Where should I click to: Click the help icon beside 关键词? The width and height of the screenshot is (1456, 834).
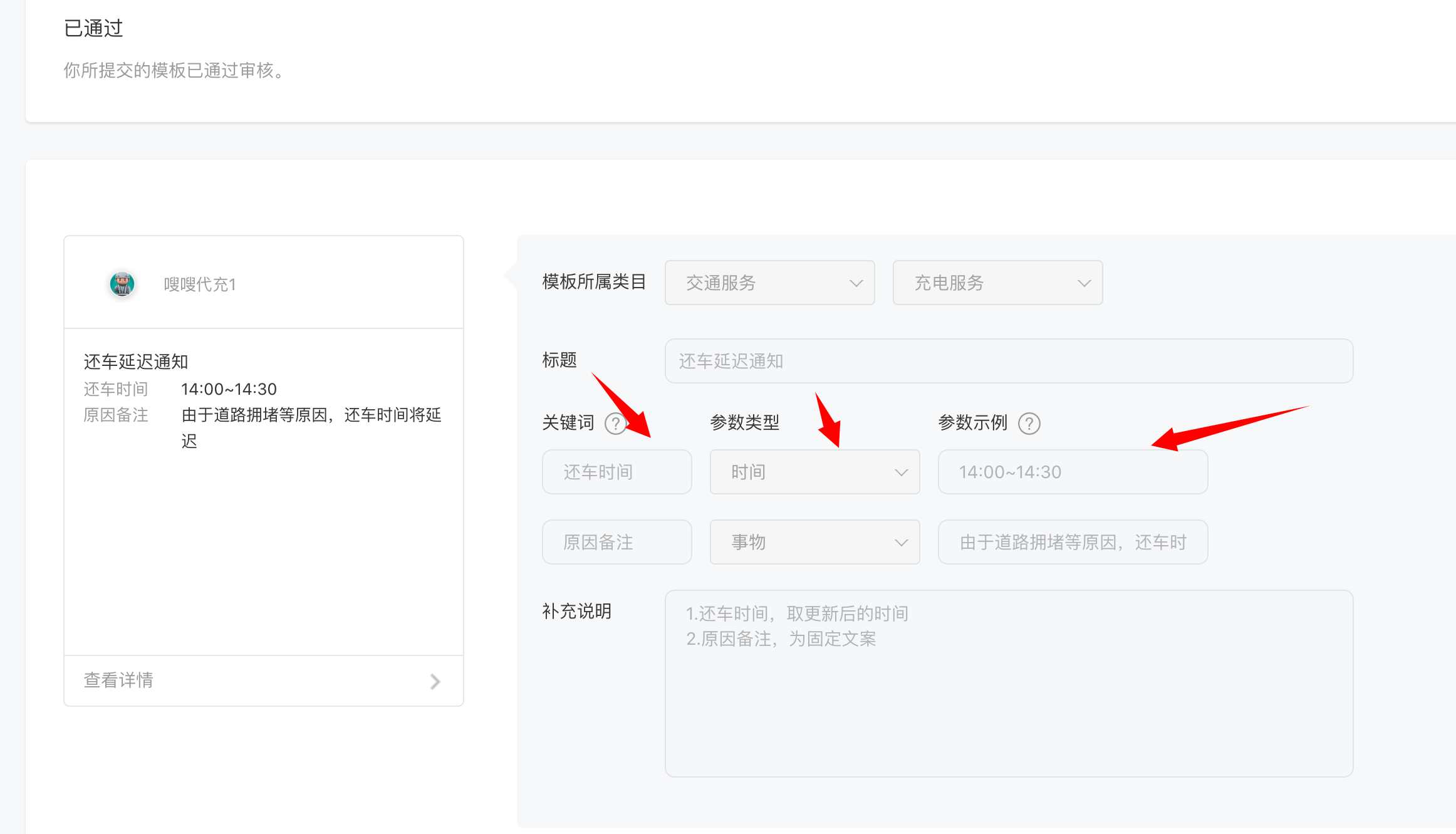[615, 424]
